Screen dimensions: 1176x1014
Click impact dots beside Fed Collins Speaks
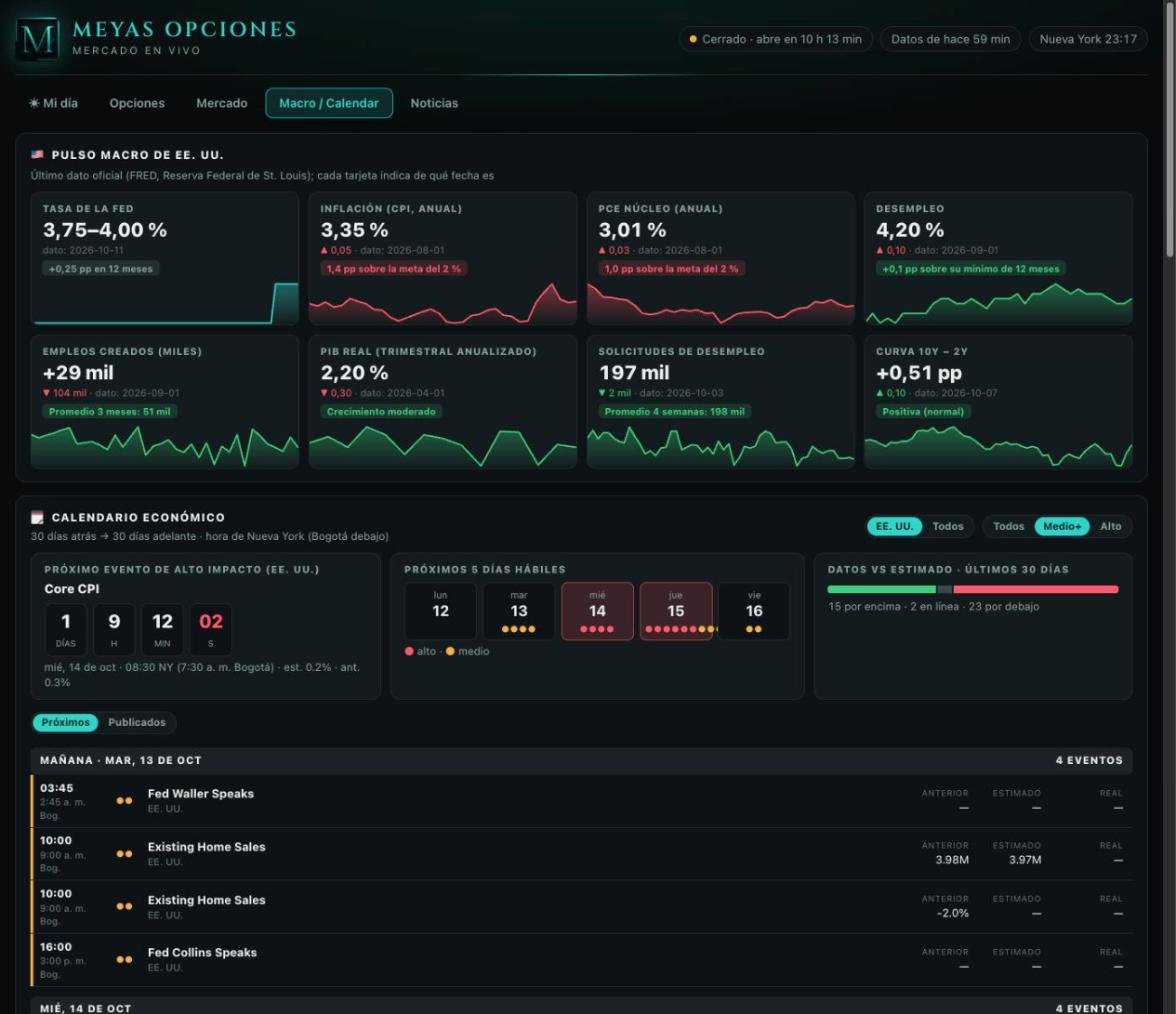[124, 959]
